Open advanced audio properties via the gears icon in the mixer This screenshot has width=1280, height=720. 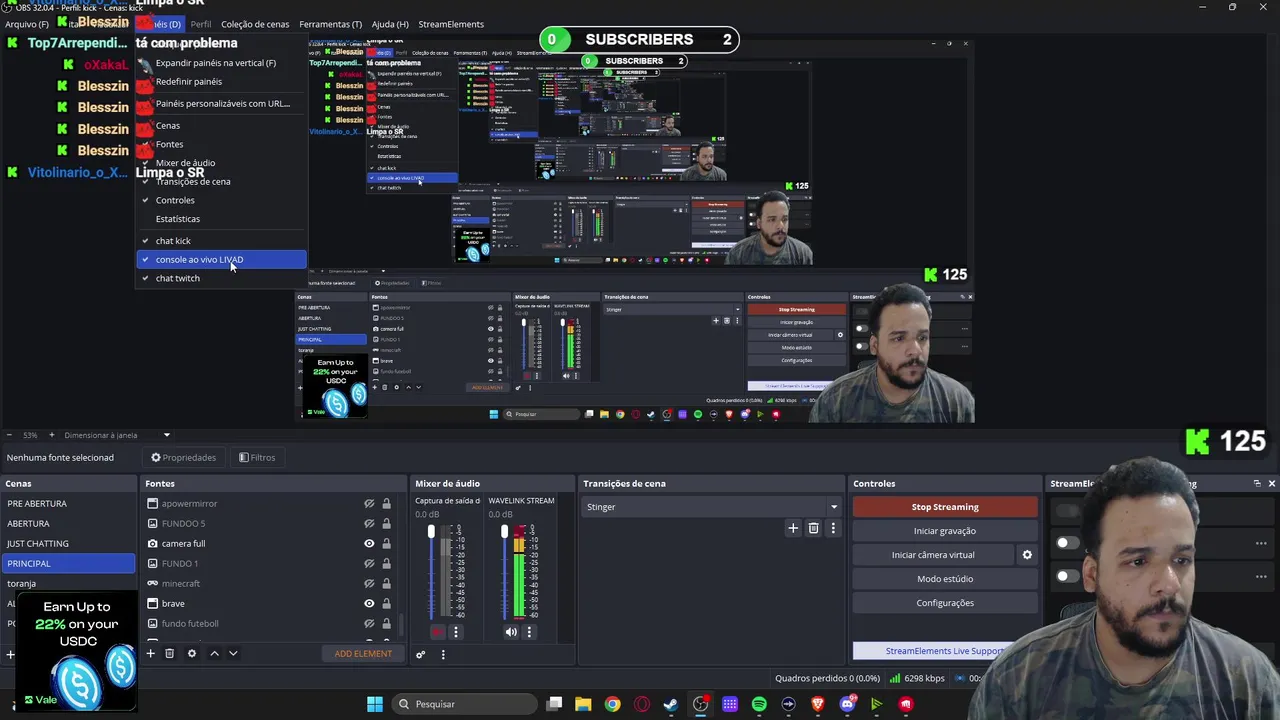point(420,654)
